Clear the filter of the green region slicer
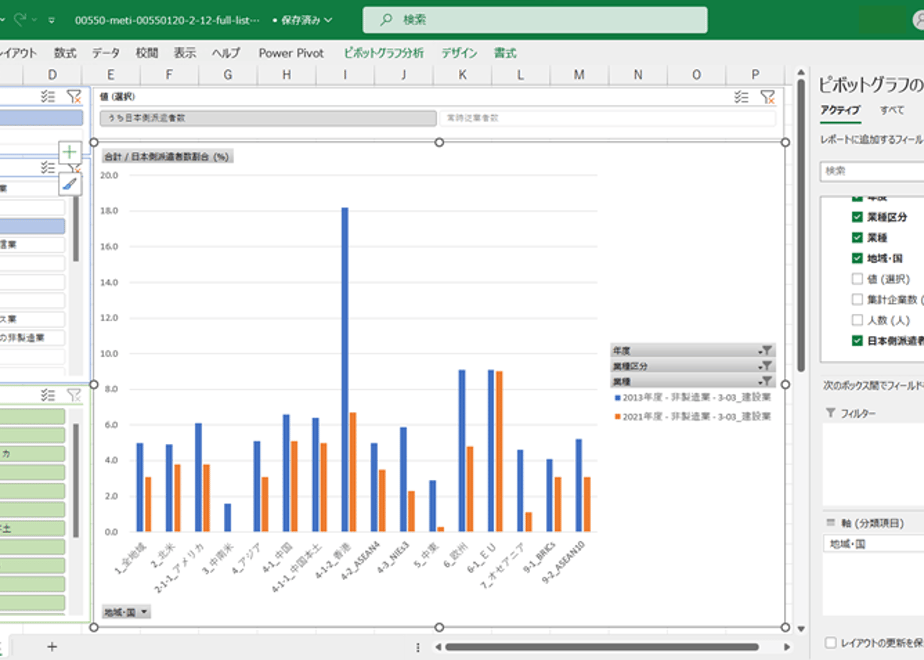The image size is (924, 660). click(x=74, y=395)
